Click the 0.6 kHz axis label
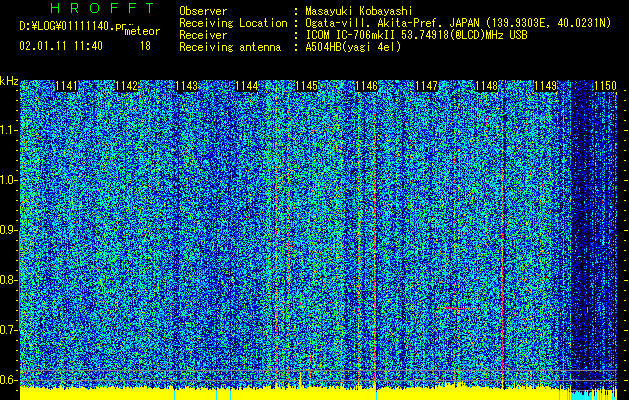The image size is (629, 400). point(8,380)
